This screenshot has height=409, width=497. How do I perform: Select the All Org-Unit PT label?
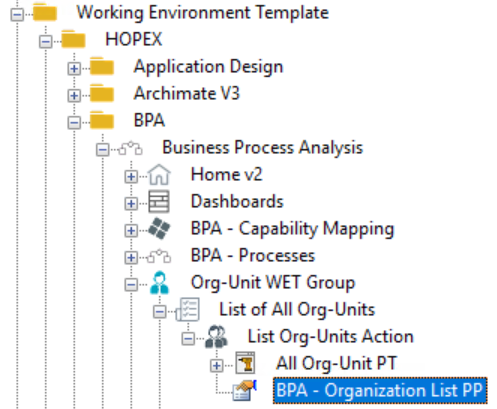pyautogui.click(x=336, y=363)
